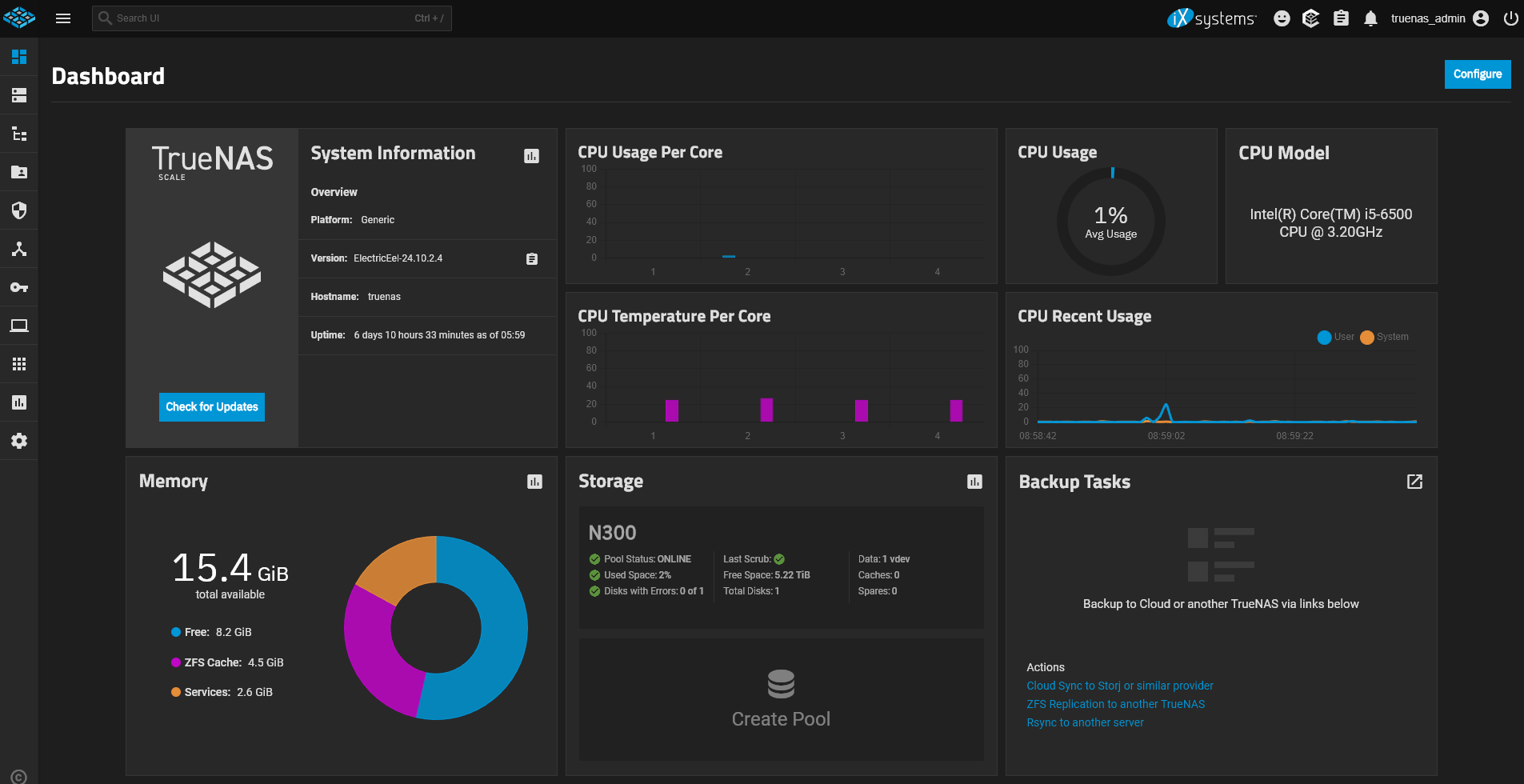The image size is (1524, 784).
Task: Open System Settings with the gear icon
Action: pyautogui.click(x=19, y=441)
